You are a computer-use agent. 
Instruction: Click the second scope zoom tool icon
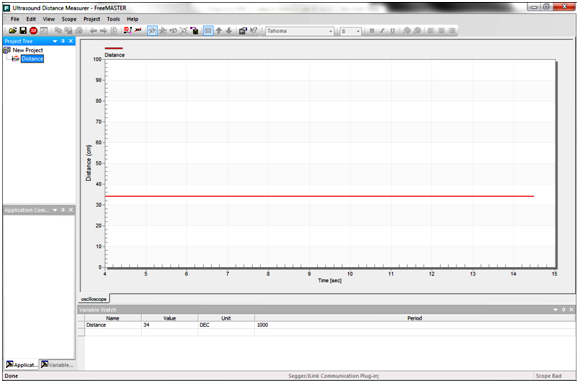(x=163, y=31)
